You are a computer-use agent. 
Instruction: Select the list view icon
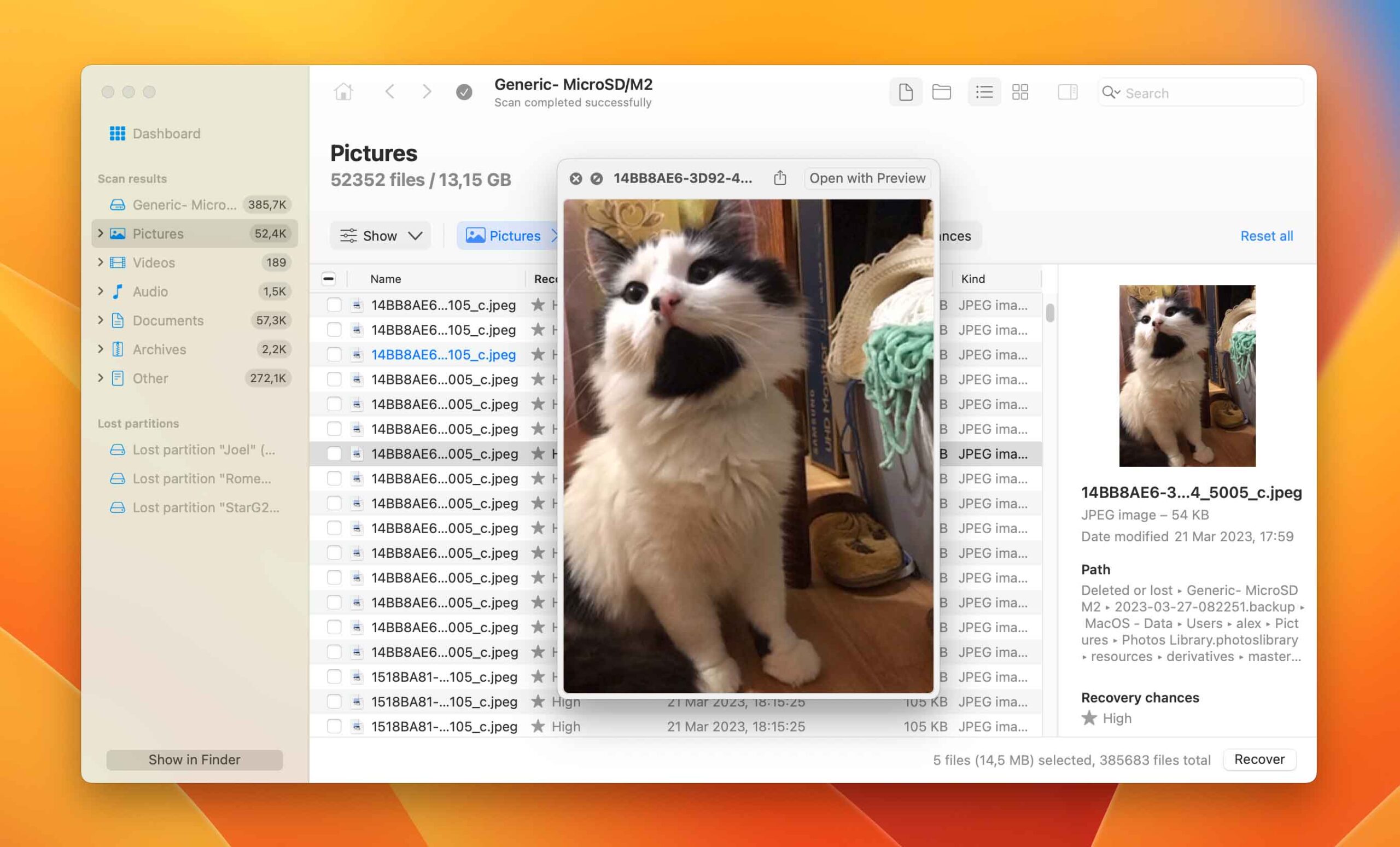click(983, 91)
